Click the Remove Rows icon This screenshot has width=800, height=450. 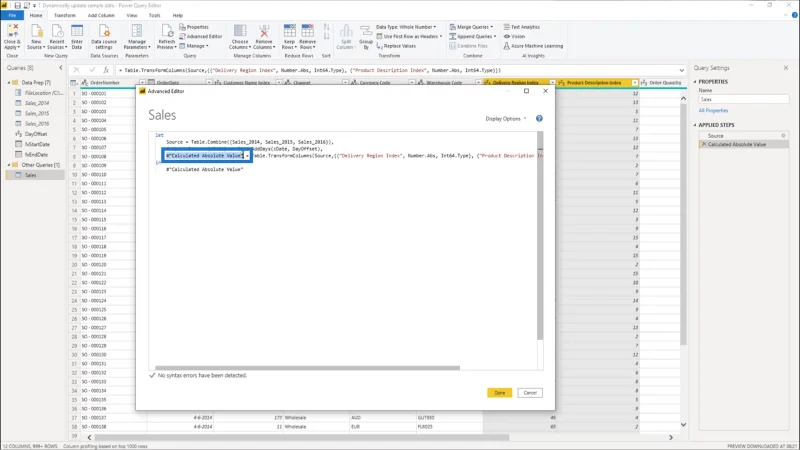[307, 36]
